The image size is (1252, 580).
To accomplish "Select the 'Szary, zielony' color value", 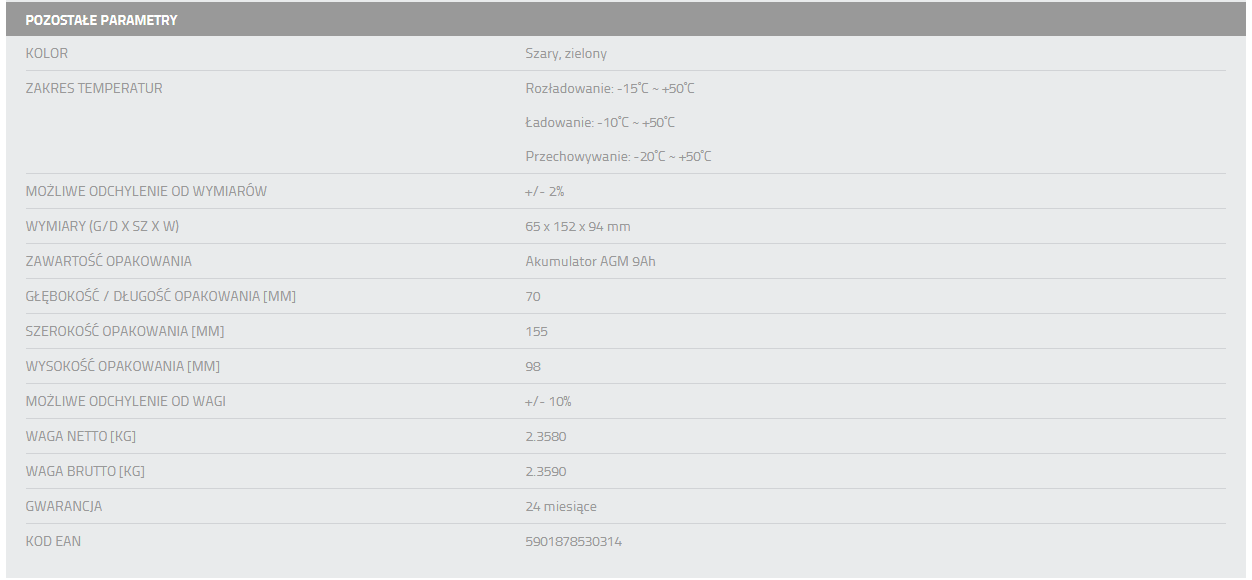I will pyautogui.click(x=566, y=53).
